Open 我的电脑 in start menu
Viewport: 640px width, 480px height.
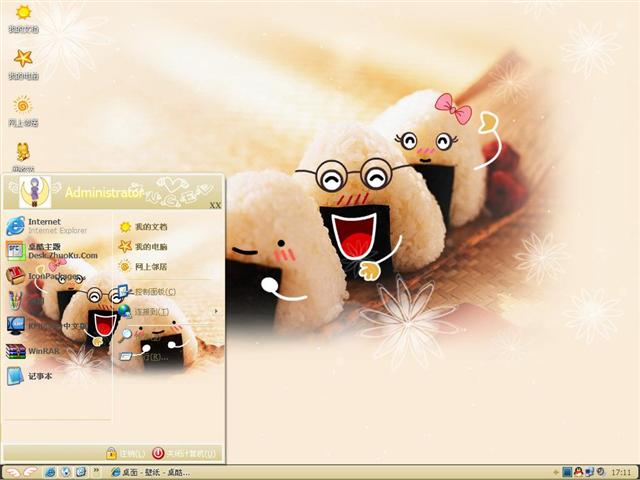point(143,247)
